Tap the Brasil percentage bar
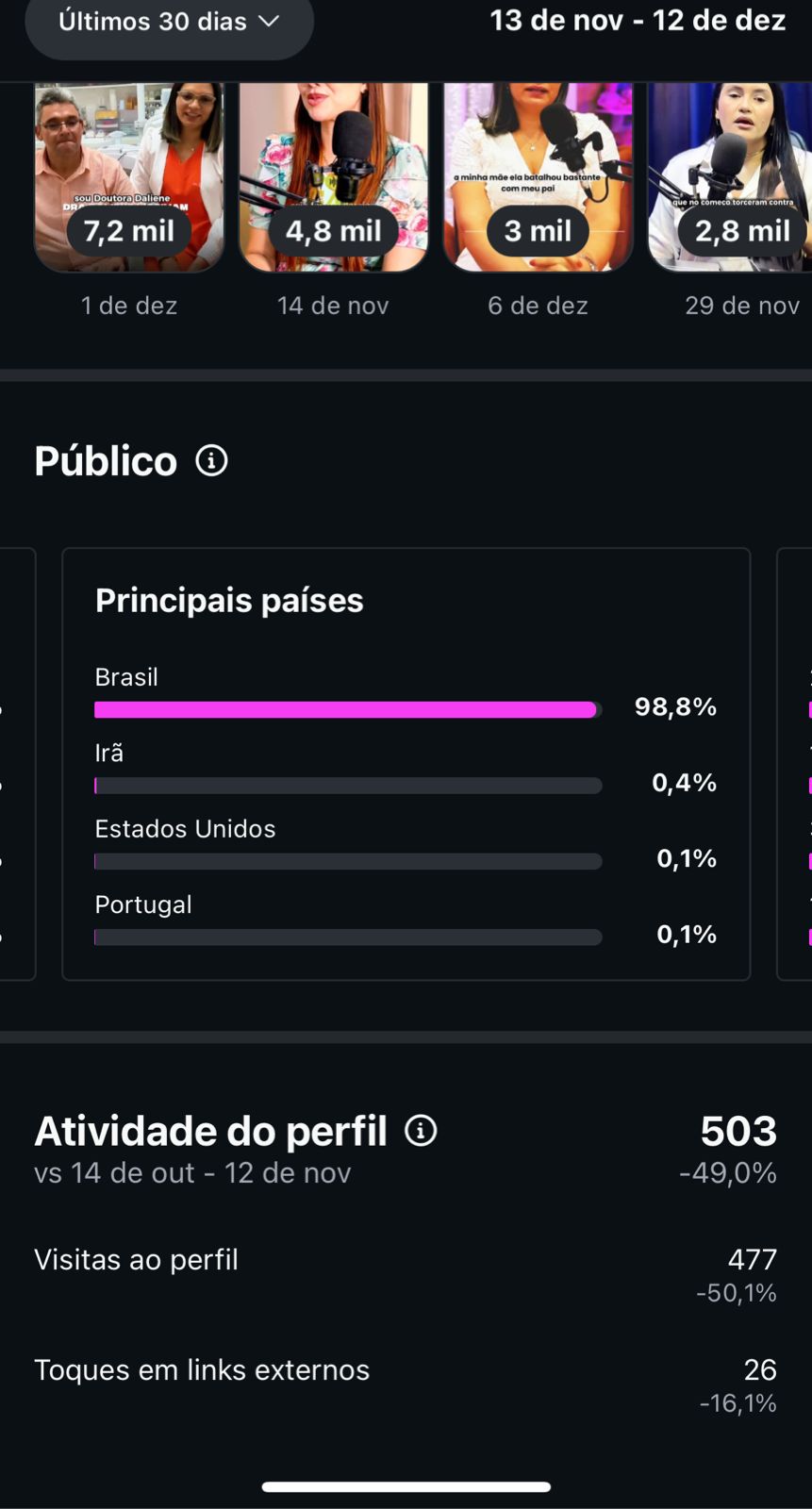812x1509 pixels. pyautogui.click(x=346, y=709)
